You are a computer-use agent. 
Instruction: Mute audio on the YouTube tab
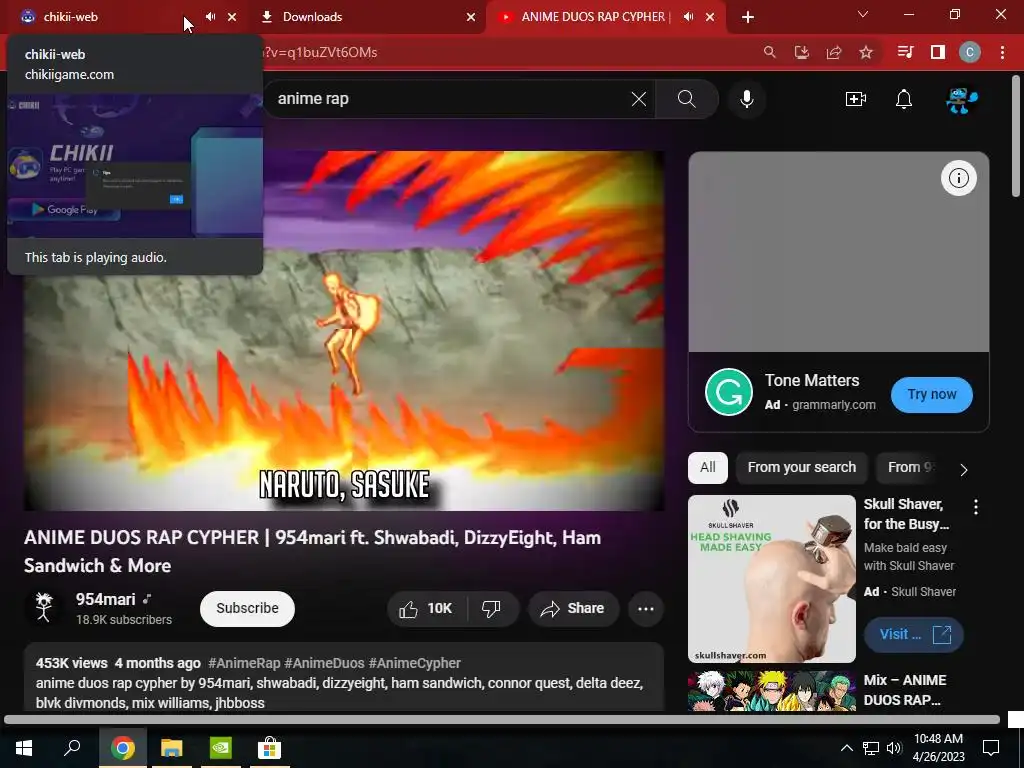click(688, 16)
